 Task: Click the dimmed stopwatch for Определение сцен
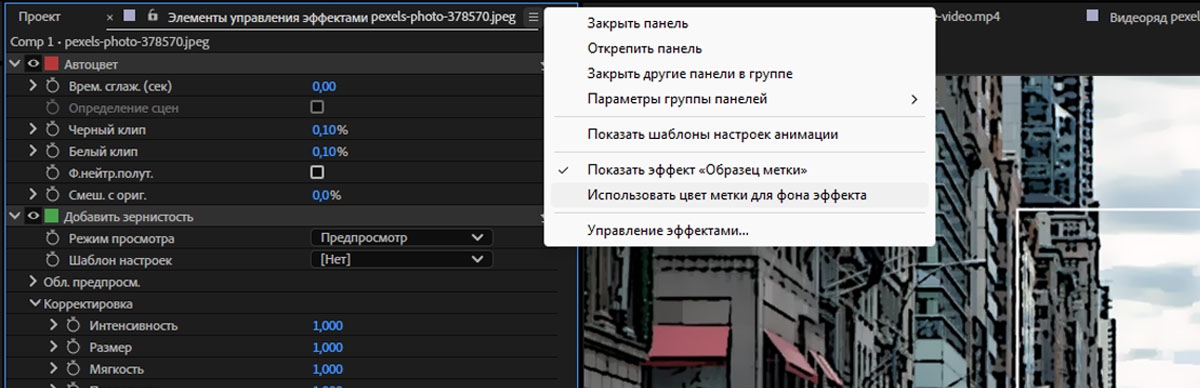click(x=54, y=108)
